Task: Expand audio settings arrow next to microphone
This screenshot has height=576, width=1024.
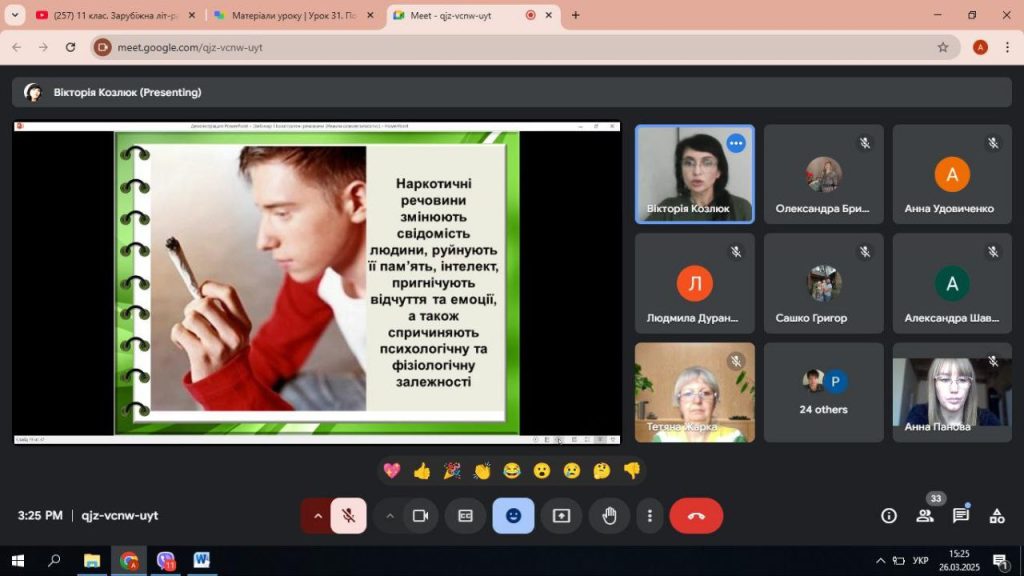Action: click(318, 516)
